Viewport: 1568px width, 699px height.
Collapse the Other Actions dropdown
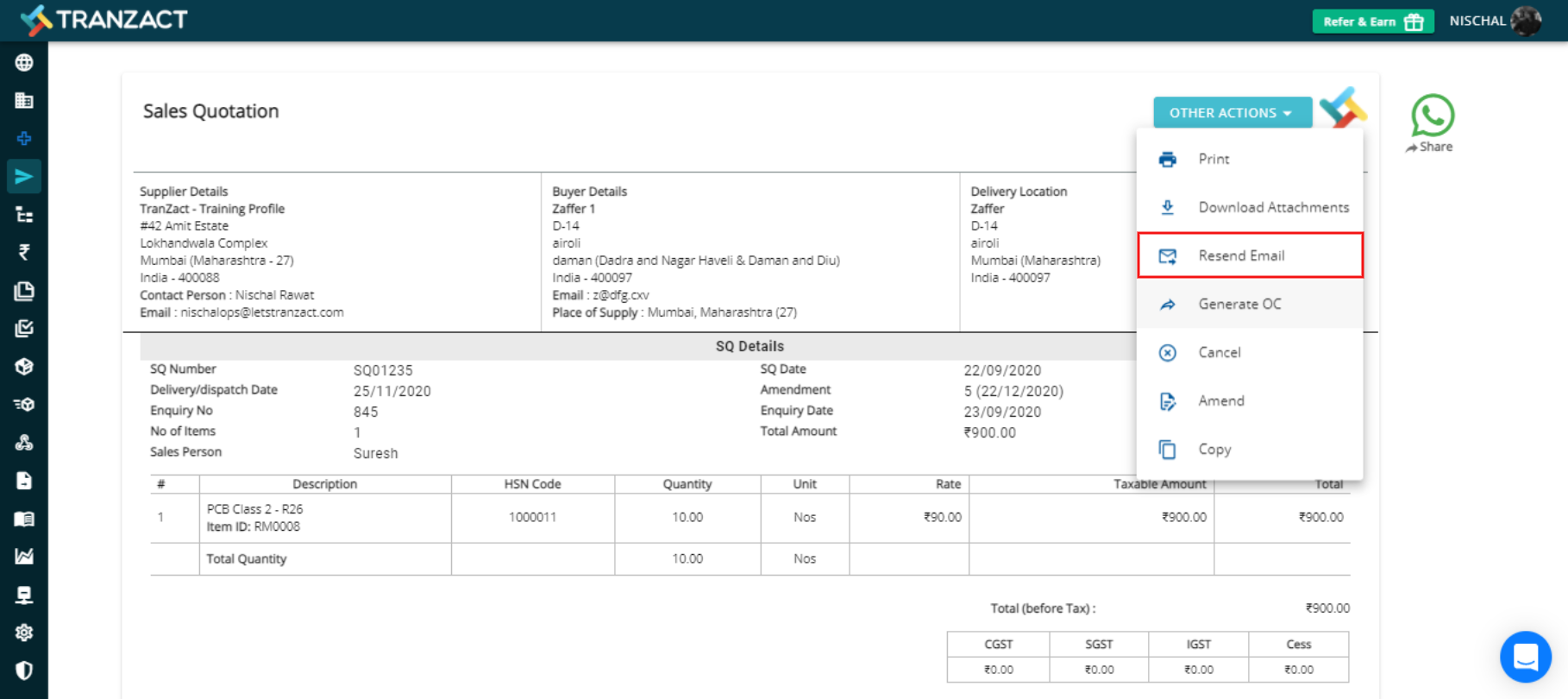tap(1232, 112)
